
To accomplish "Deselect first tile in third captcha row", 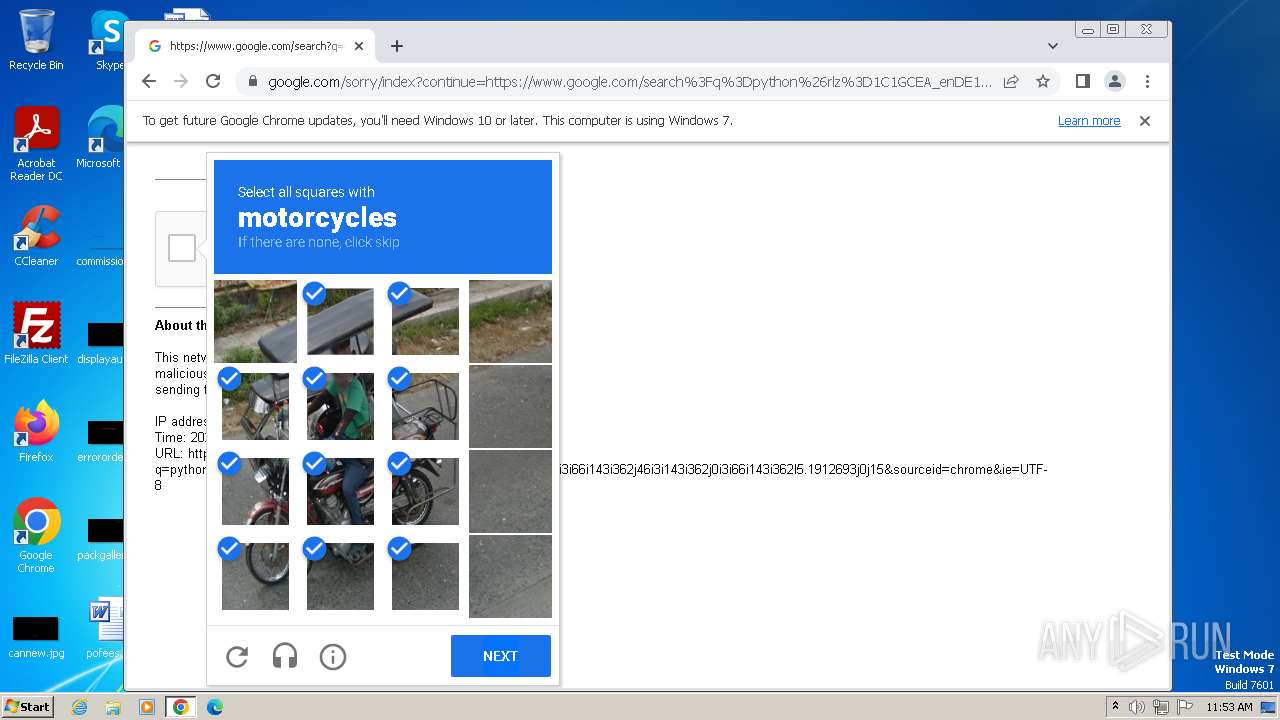I will click(255, 491).
